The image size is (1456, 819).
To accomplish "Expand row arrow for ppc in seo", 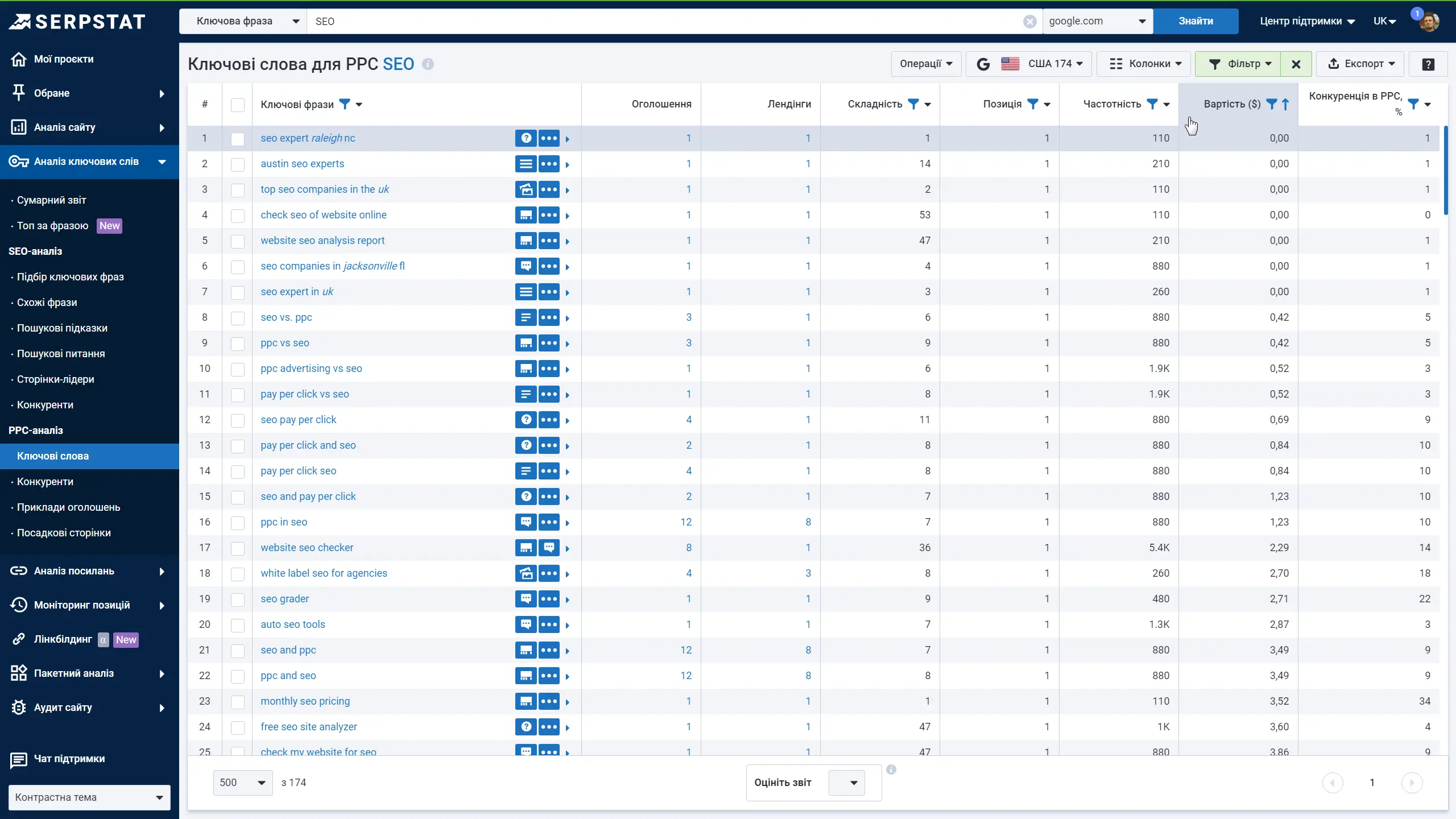I will point(568,523).
